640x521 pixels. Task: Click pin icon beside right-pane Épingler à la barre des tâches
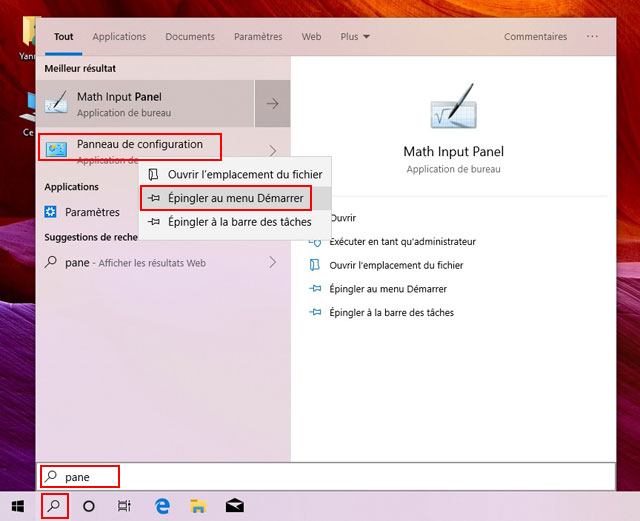tap(315, 312)
